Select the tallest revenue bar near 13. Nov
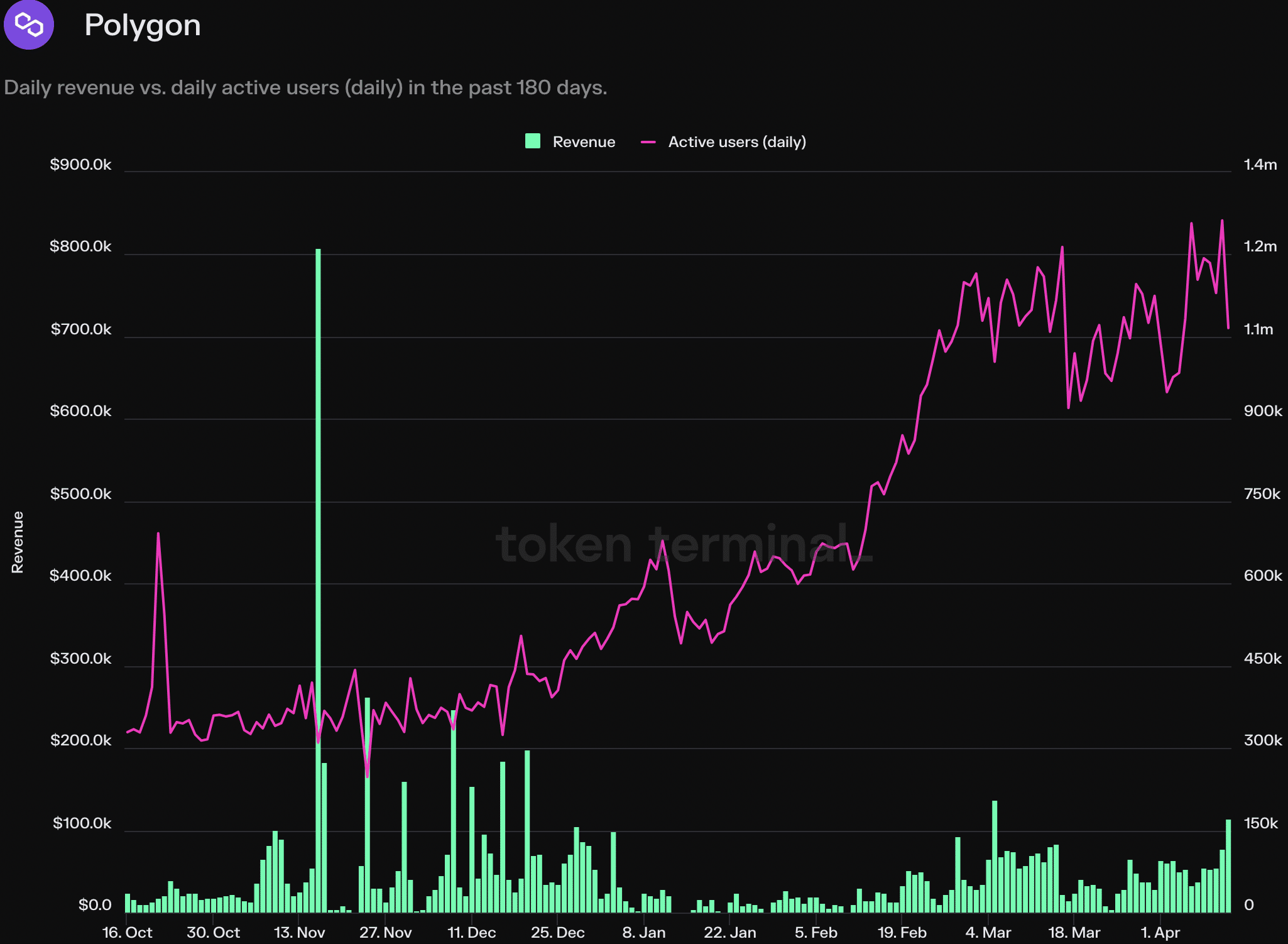The image size is (1288, 944). tap(318, 580)
